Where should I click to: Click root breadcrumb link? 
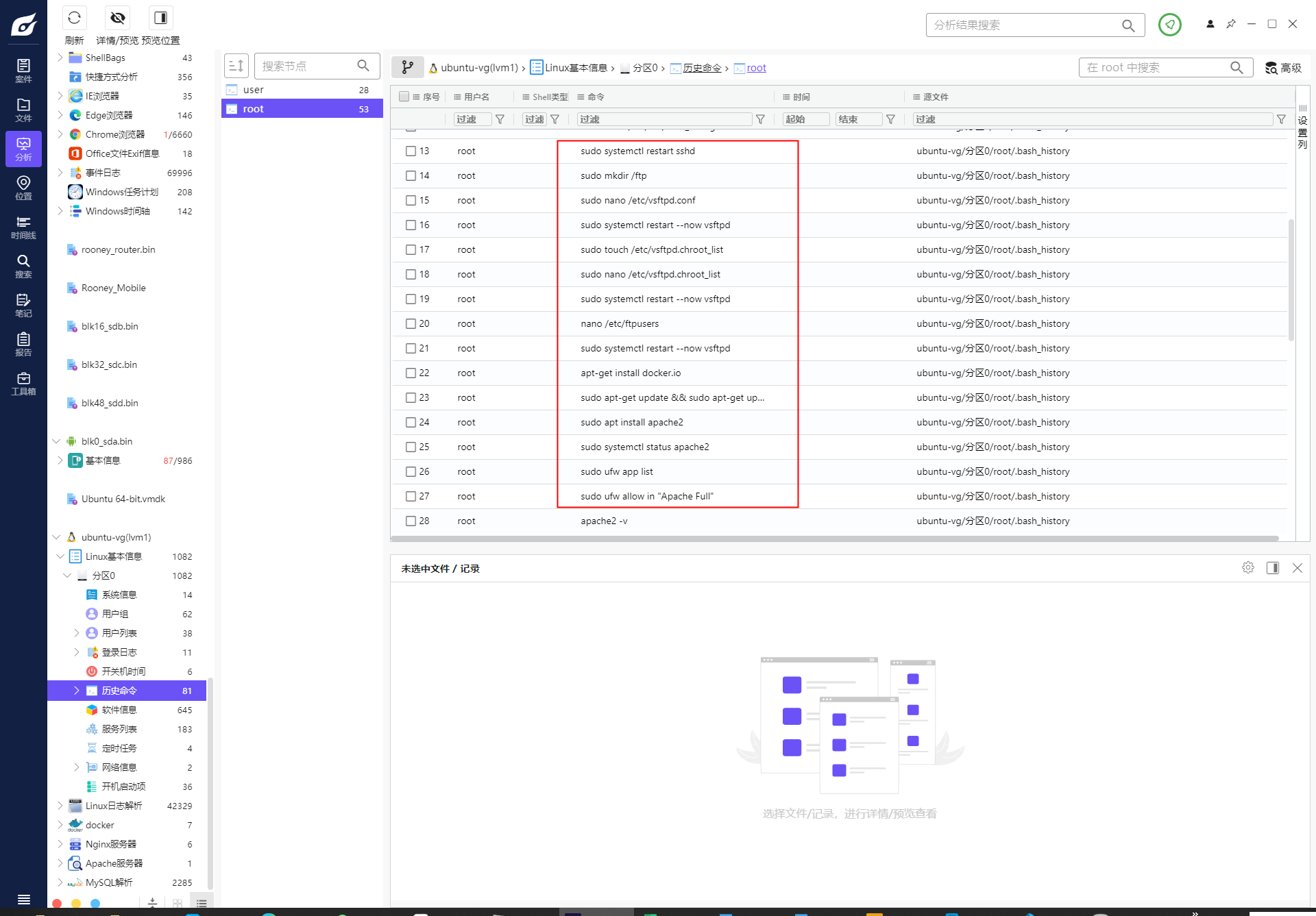pyautogui.click(x=757, y=68)
